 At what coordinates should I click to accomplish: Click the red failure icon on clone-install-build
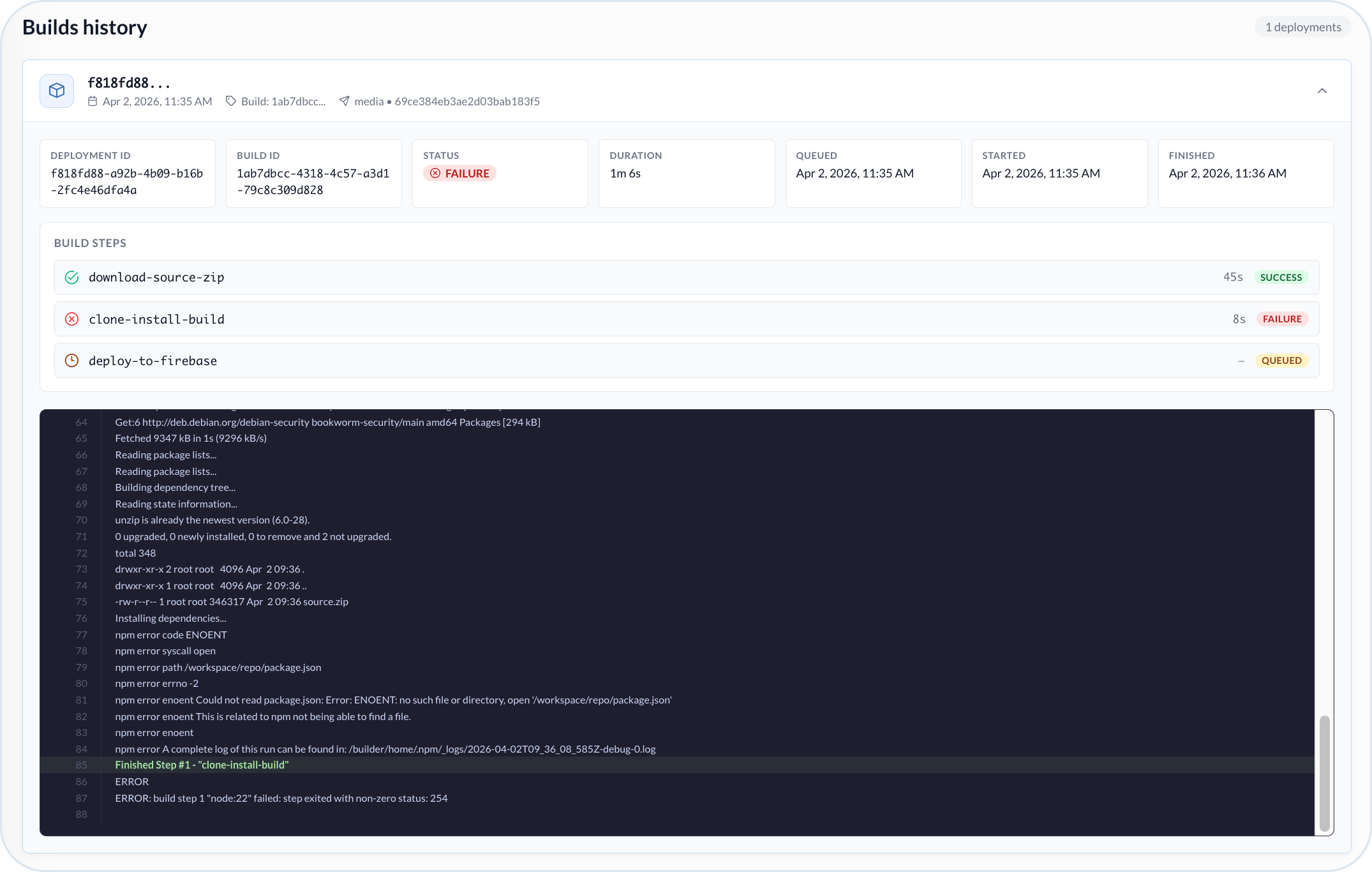72,319
